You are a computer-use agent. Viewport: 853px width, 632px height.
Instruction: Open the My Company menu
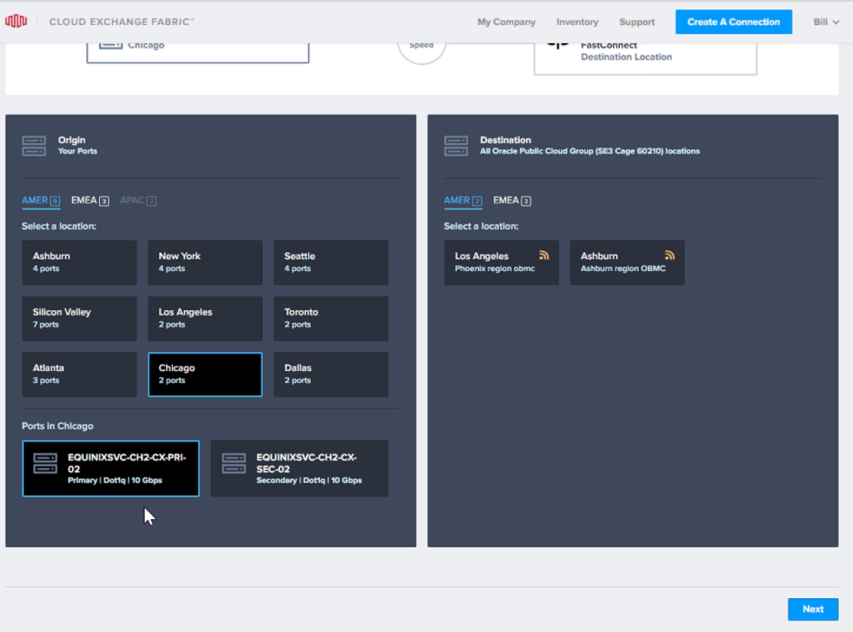click(506, 22)
